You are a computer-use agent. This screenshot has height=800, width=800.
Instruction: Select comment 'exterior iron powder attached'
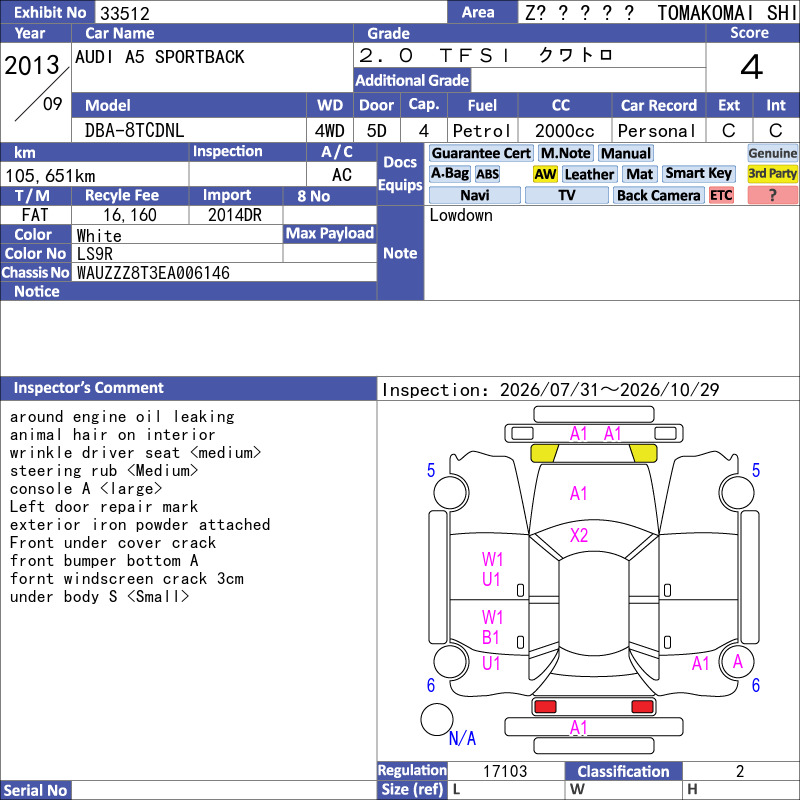(x=140, y=524)
